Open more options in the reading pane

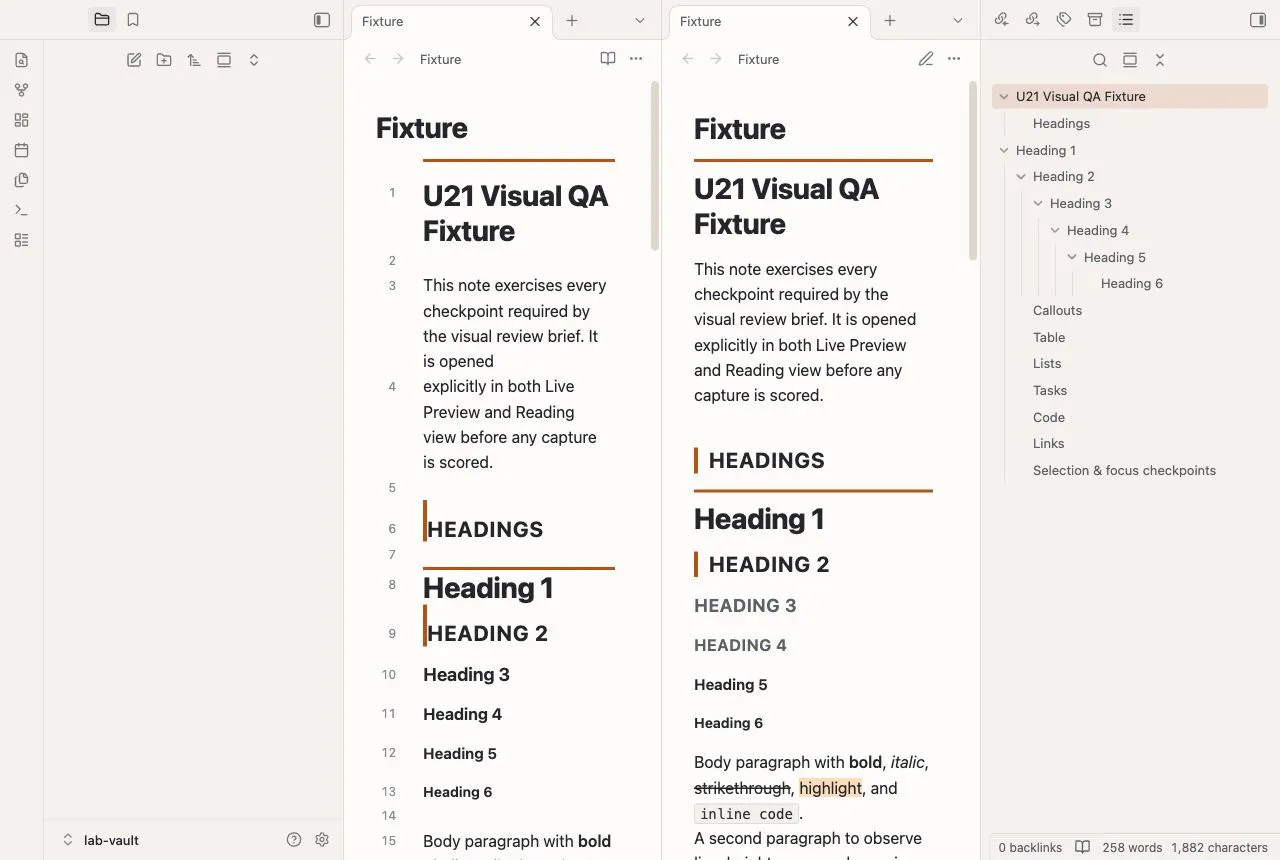pyautogui.click(x=954, y=59)
